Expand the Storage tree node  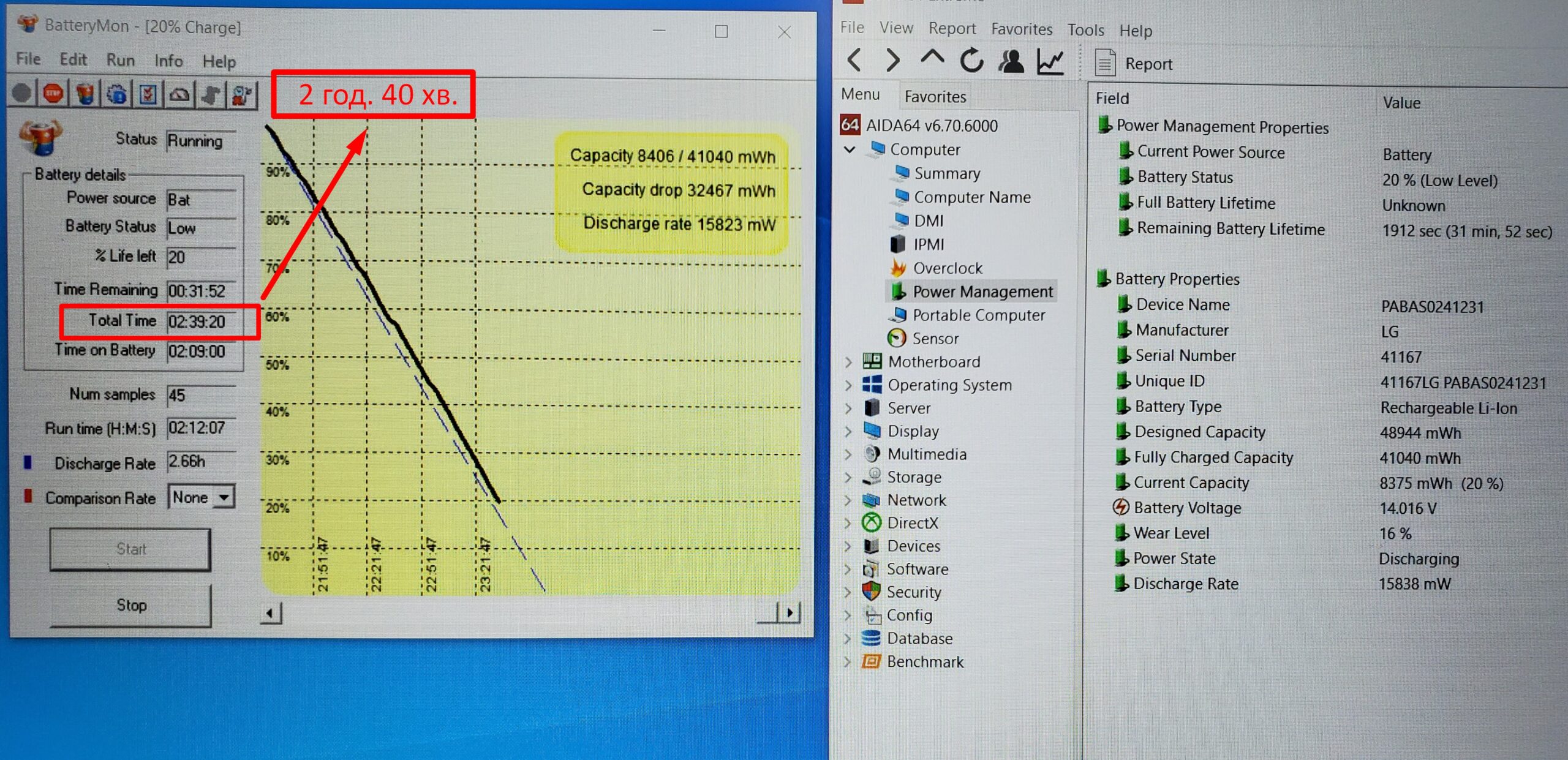pos(848,477)
